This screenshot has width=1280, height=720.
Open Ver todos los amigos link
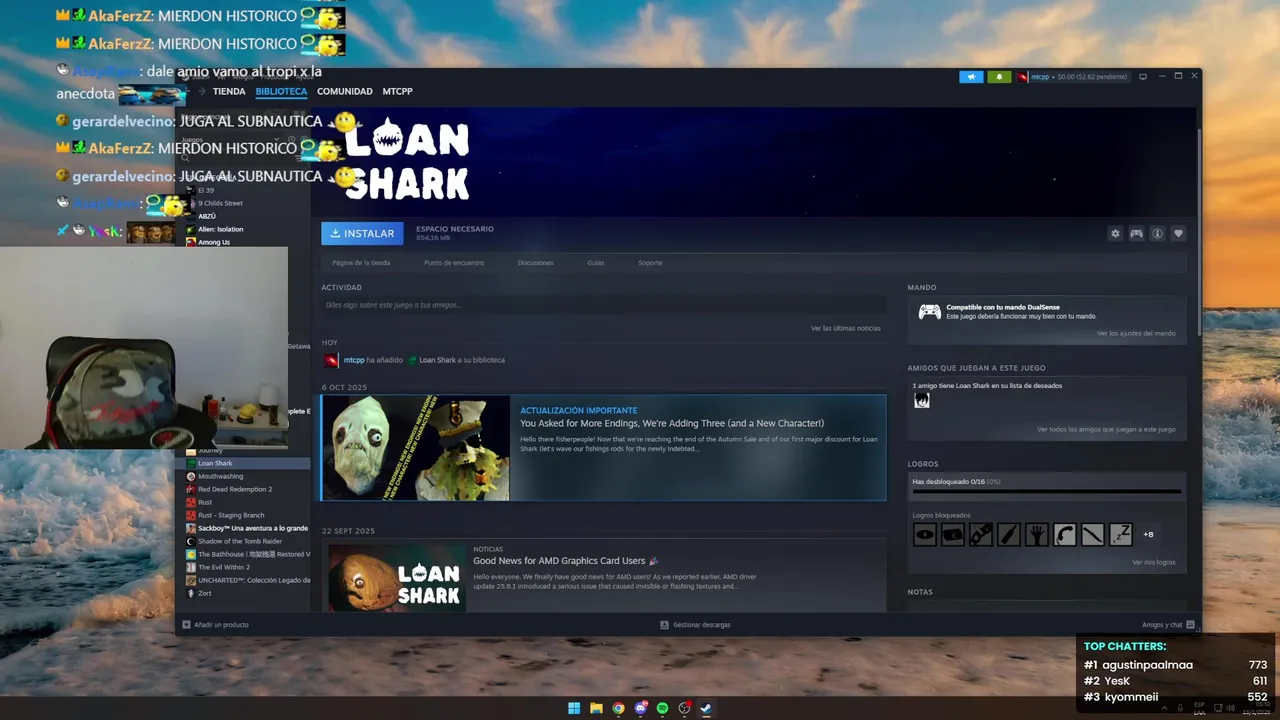[1106, 429]
